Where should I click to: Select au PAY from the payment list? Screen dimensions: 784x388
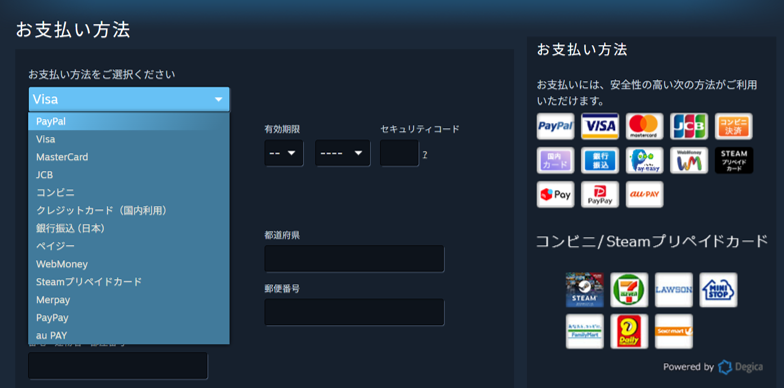point(129,336)
